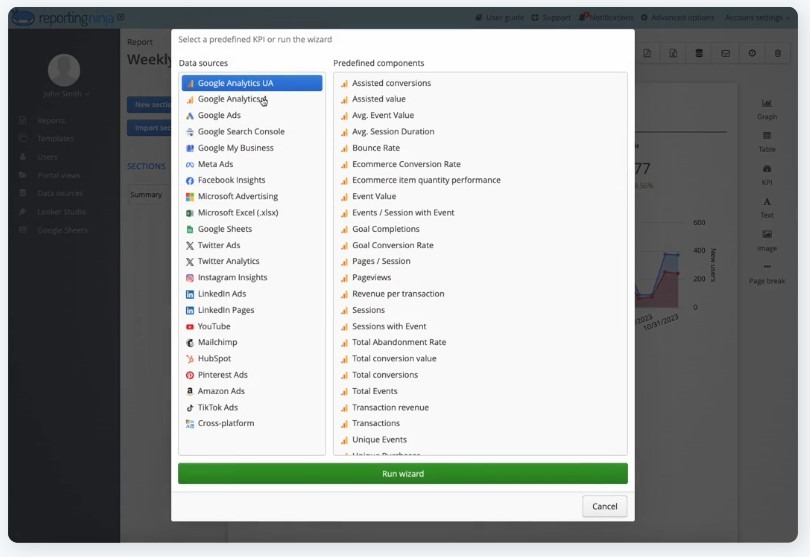Screen dimensions: 810x557
Task: Select Mailchimp data source
Action: coord(252,343)
